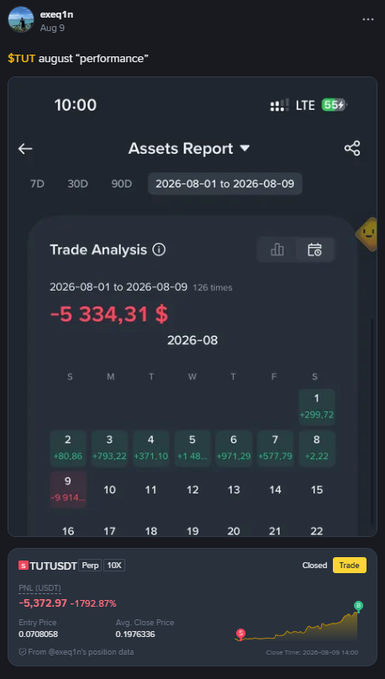
Task: Switch to the 7D range tab
Action: point(37,184)
